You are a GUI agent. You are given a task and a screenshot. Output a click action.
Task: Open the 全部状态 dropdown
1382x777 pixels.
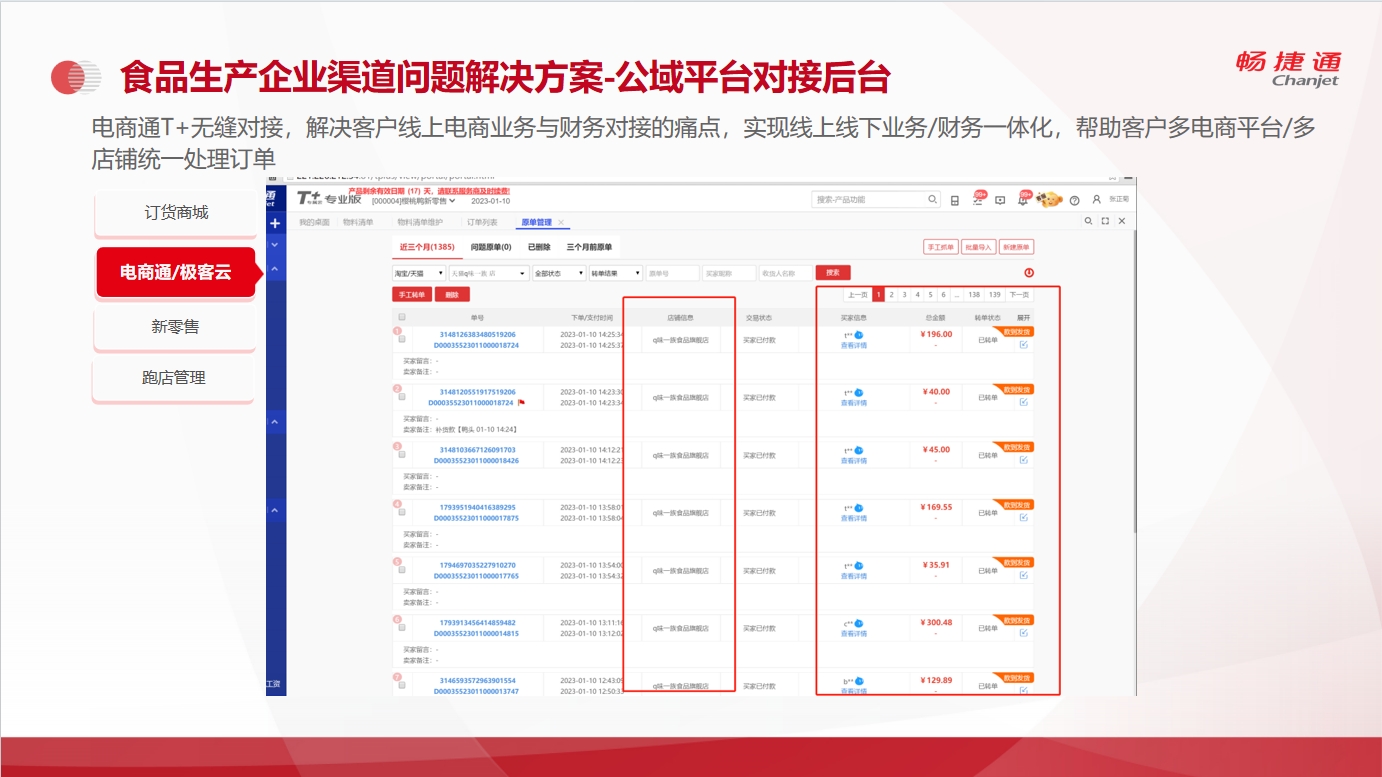559,273
